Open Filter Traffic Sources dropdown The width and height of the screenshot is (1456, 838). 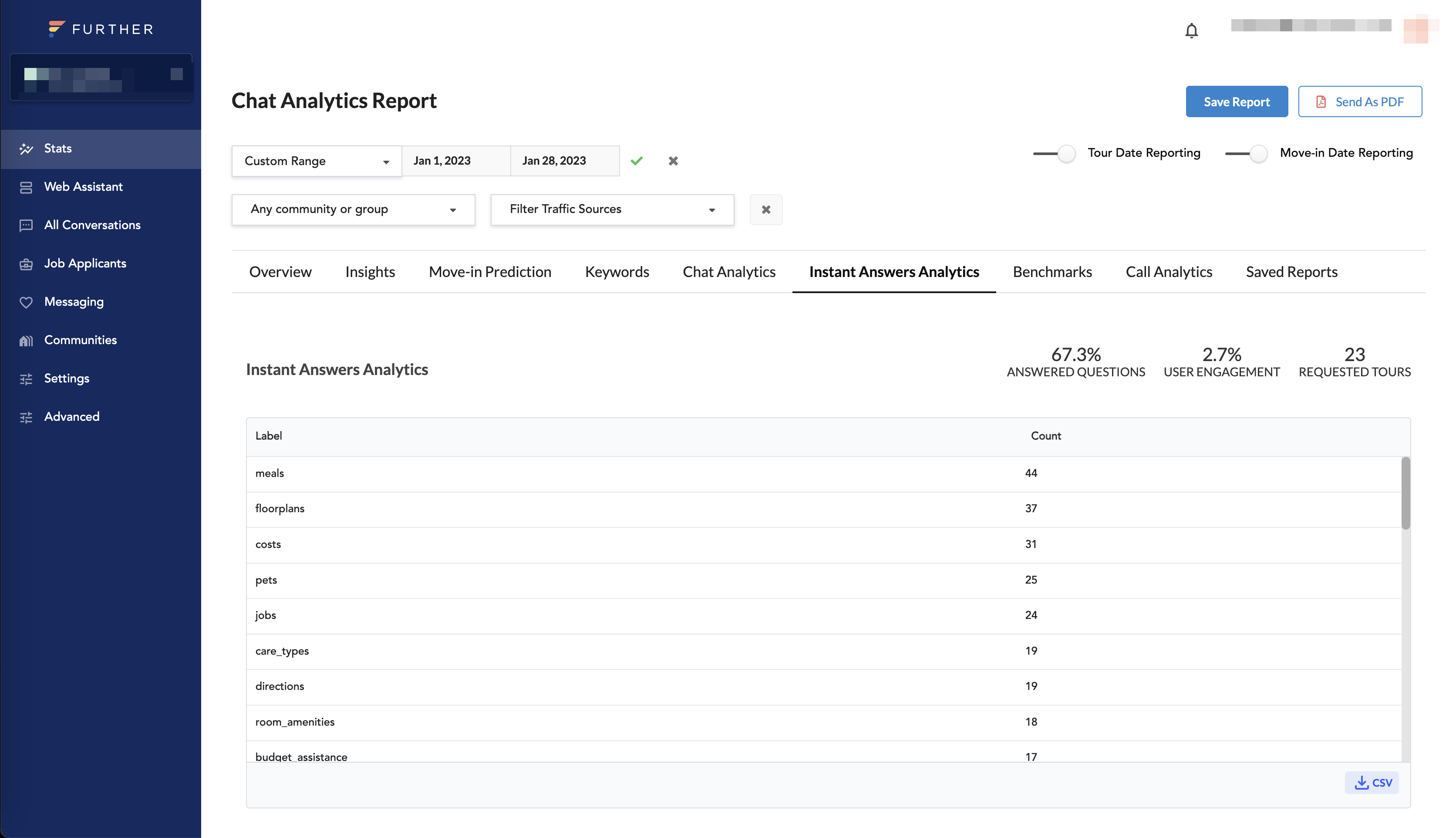tap(612, 209)
